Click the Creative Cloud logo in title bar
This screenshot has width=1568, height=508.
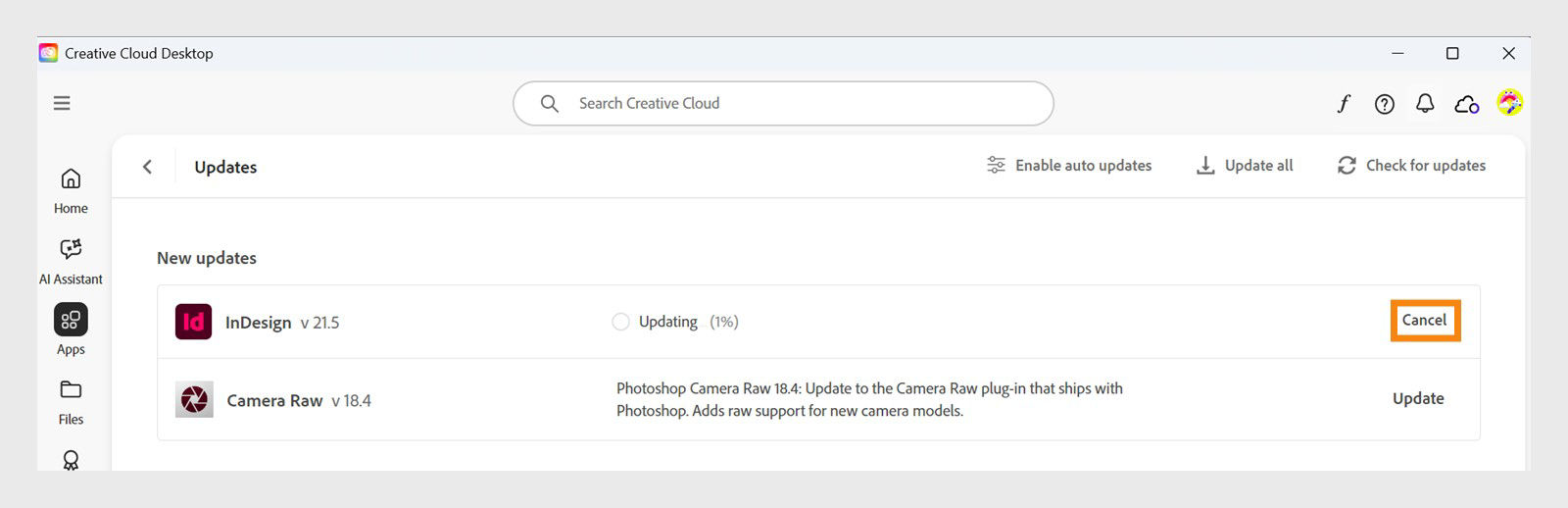pyautogui.click(x=48, y=53)
